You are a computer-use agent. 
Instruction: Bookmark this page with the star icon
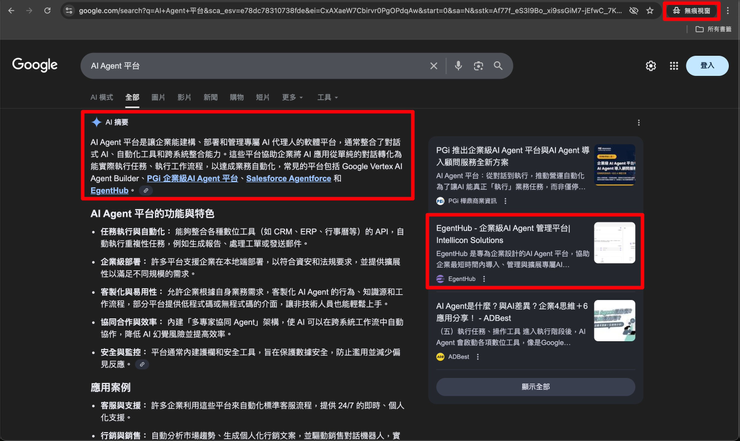650,10
